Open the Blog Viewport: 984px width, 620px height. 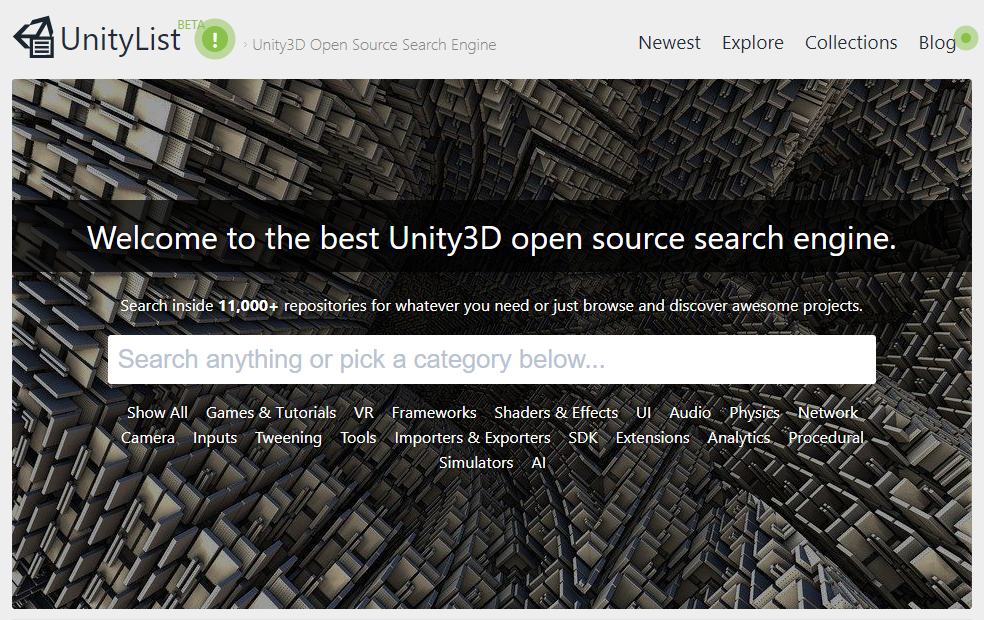point(937,43)
